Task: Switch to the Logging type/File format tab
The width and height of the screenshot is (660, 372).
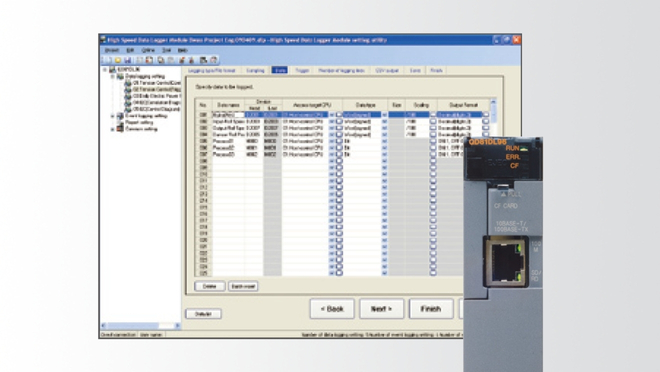Action: click(212, 70)
